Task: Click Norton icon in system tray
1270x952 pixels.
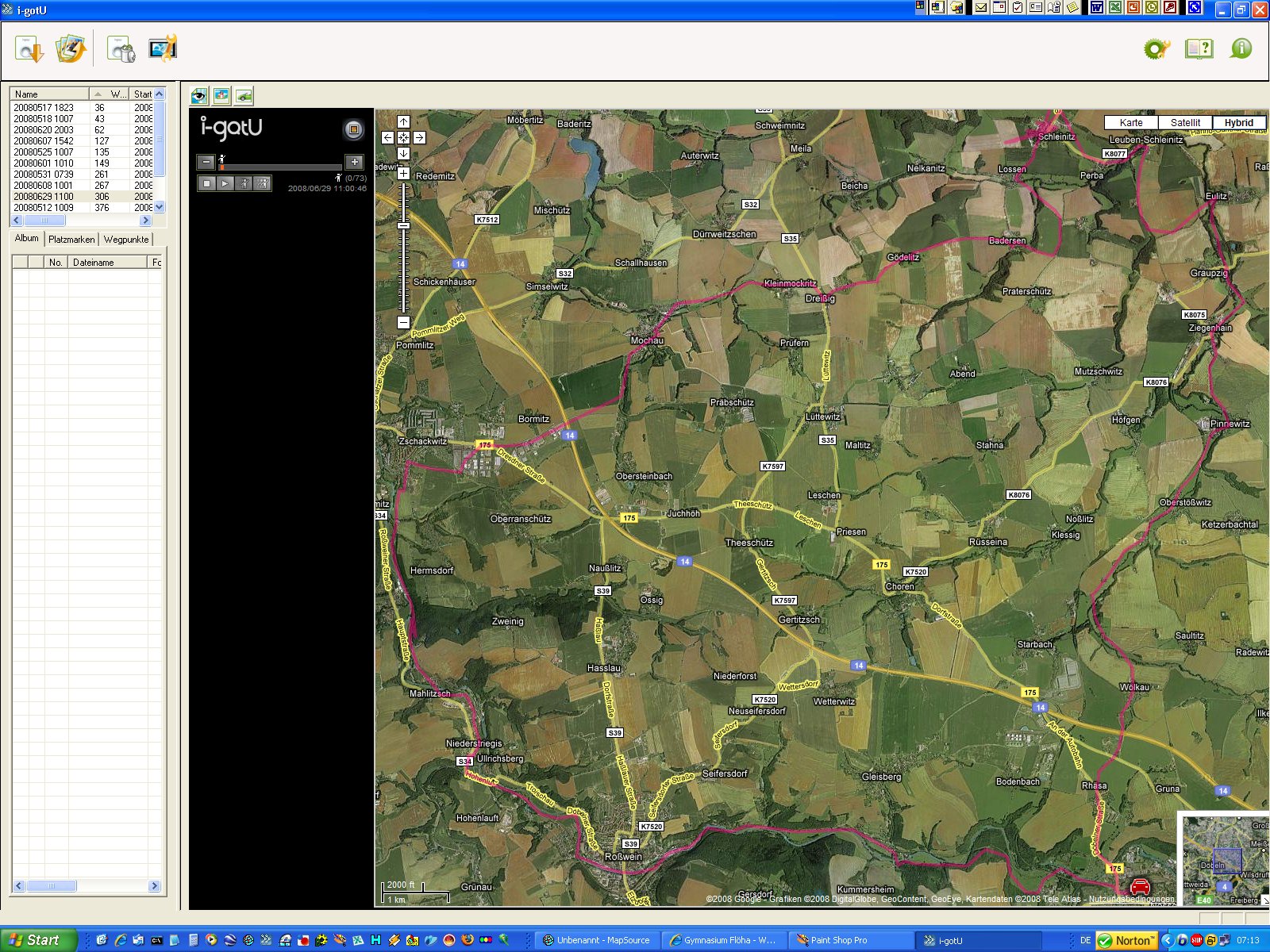Action: [1127, 940]
